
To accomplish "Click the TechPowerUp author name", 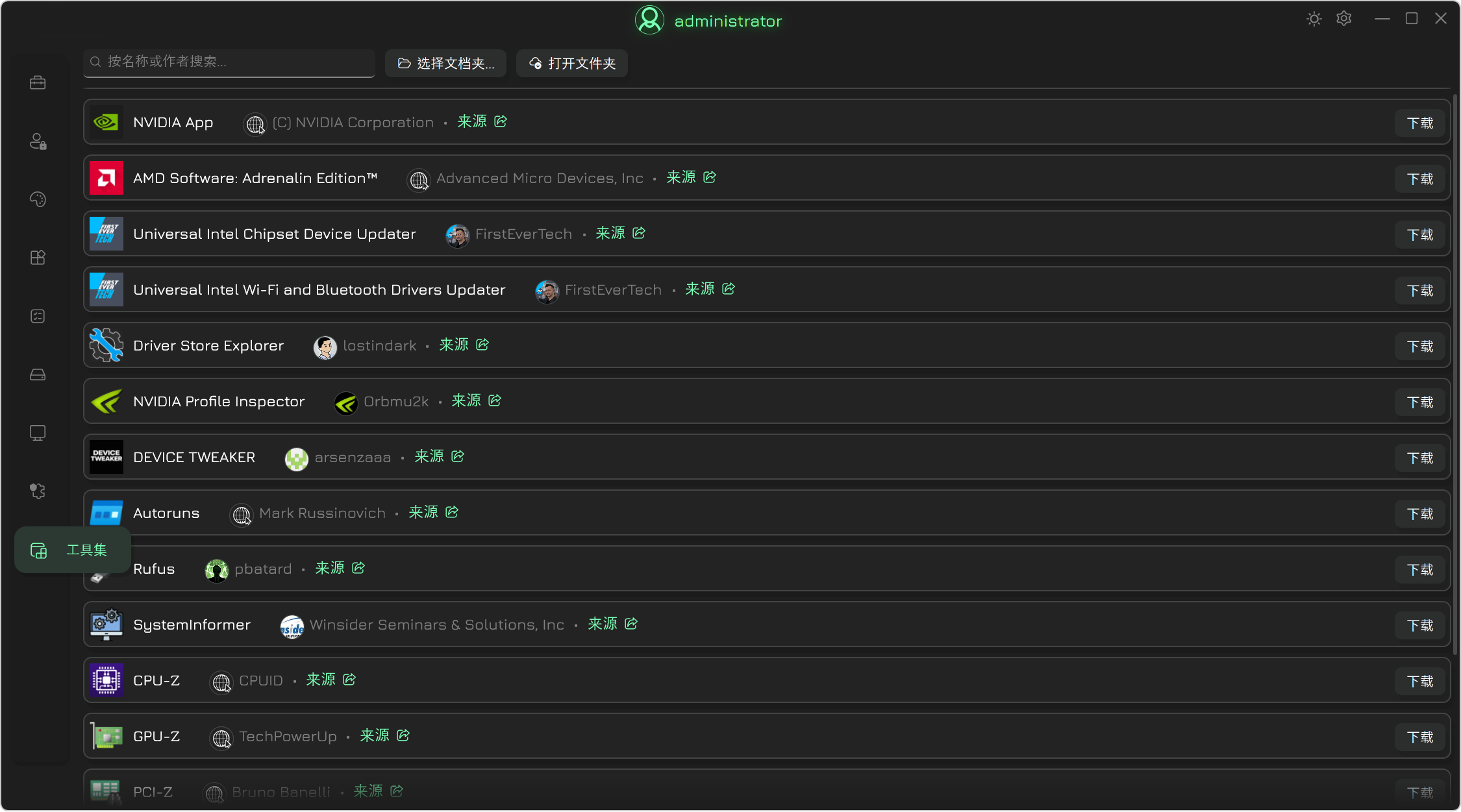I will (x=288, y=737).
